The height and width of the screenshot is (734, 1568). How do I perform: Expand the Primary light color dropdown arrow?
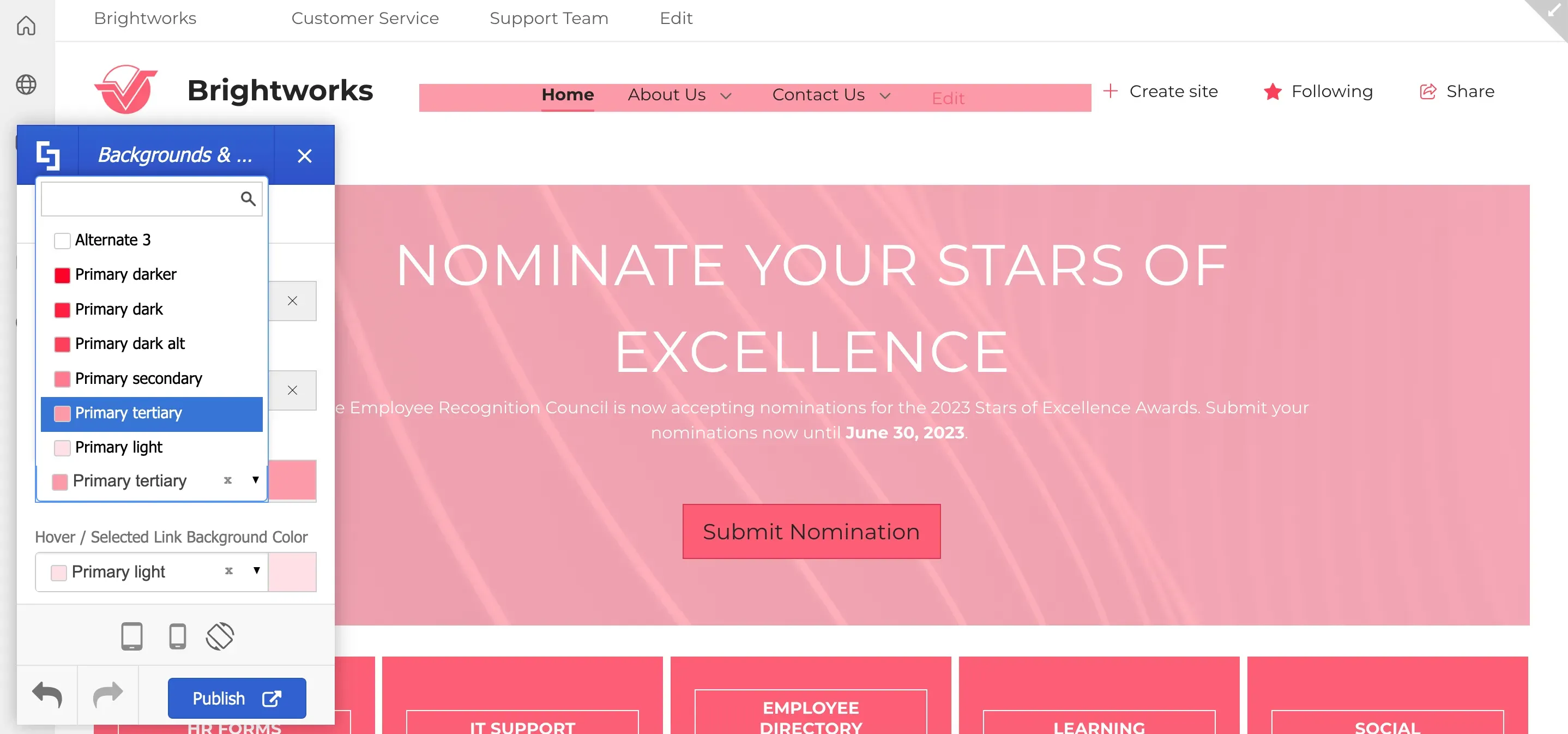click(256, 570)
